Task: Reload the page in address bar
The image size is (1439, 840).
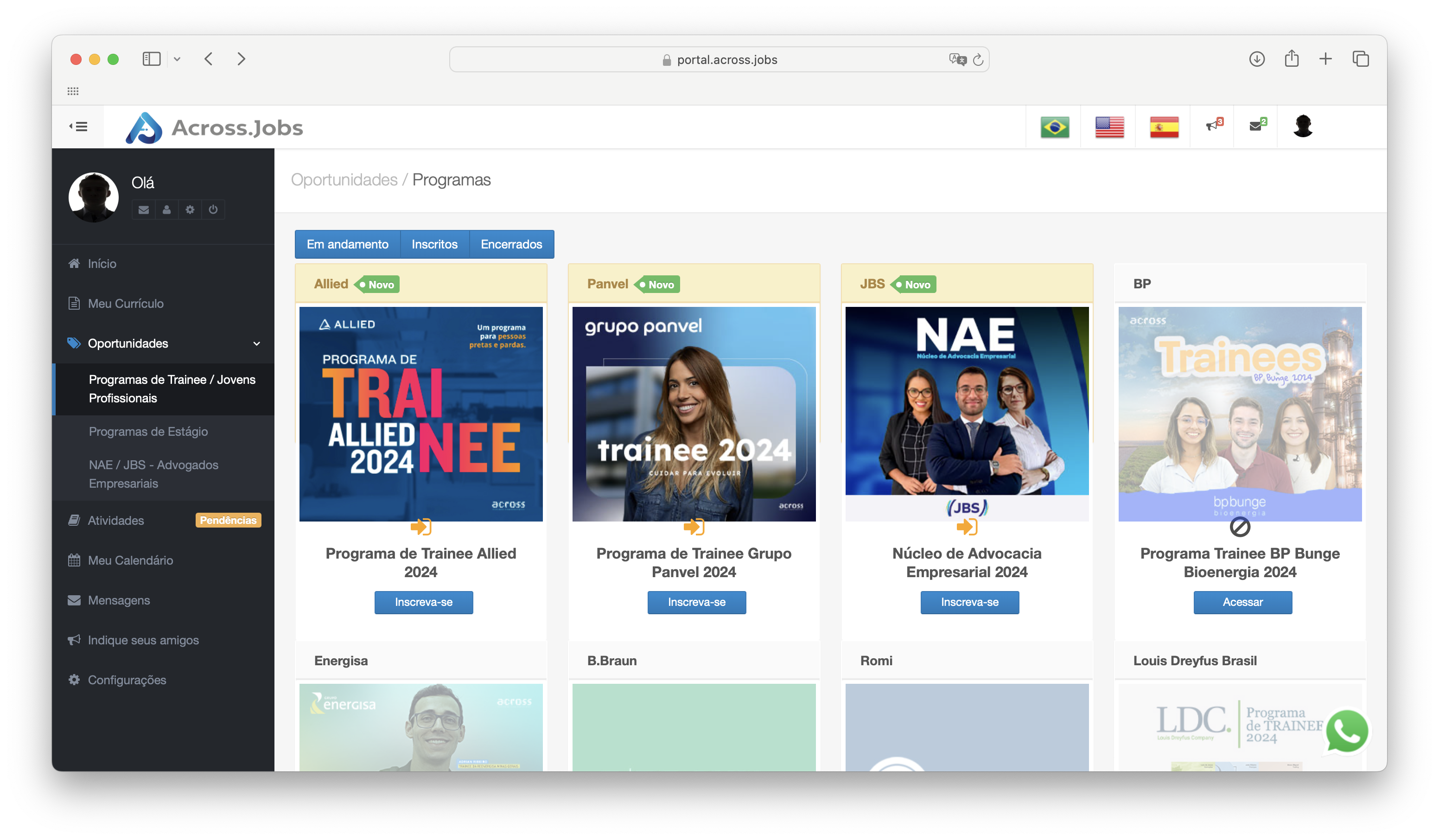Action: coord(978,59)
